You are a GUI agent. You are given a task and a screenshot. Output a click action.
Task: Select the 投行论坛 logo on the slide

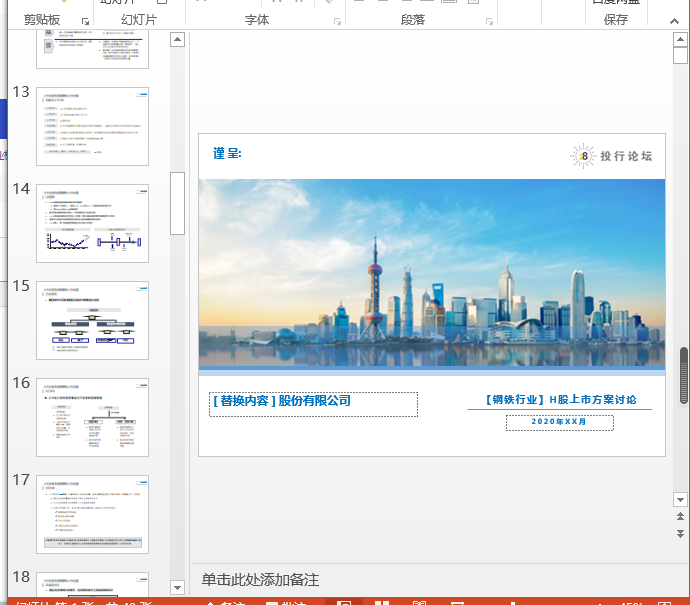(612, 156)
